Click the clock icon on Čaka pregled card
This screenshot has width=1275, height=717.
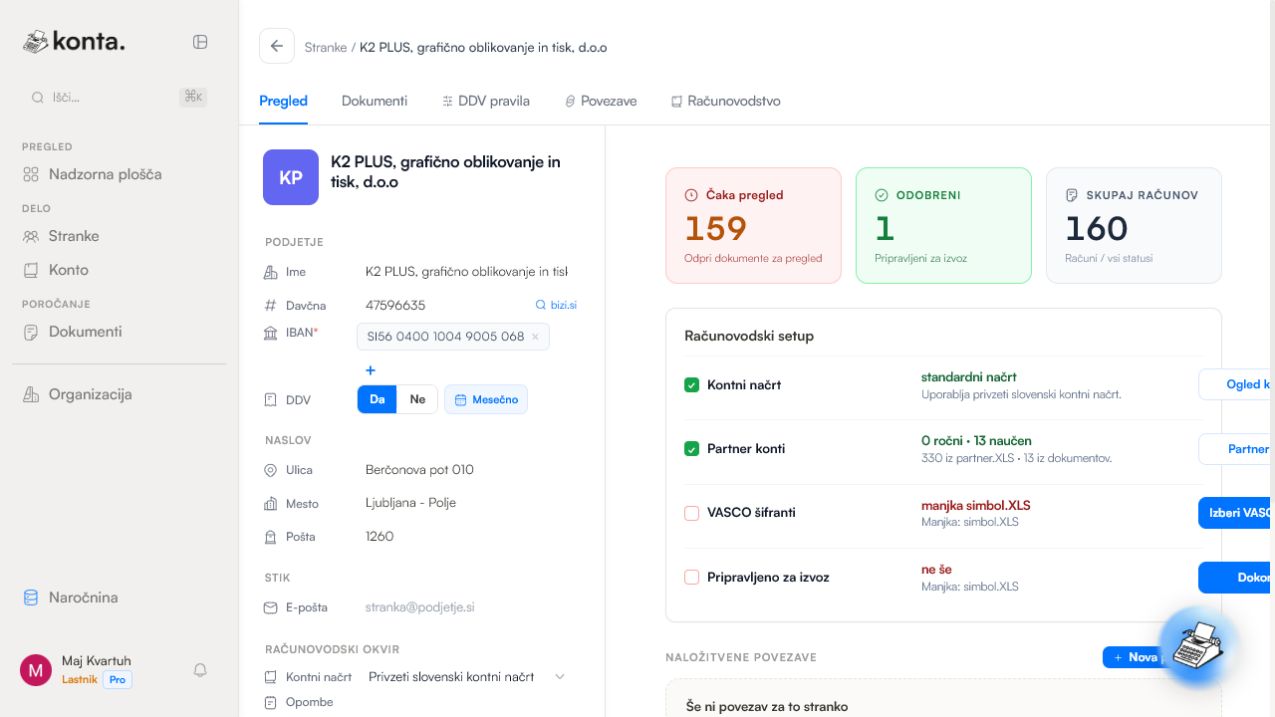tap(691, 195)
